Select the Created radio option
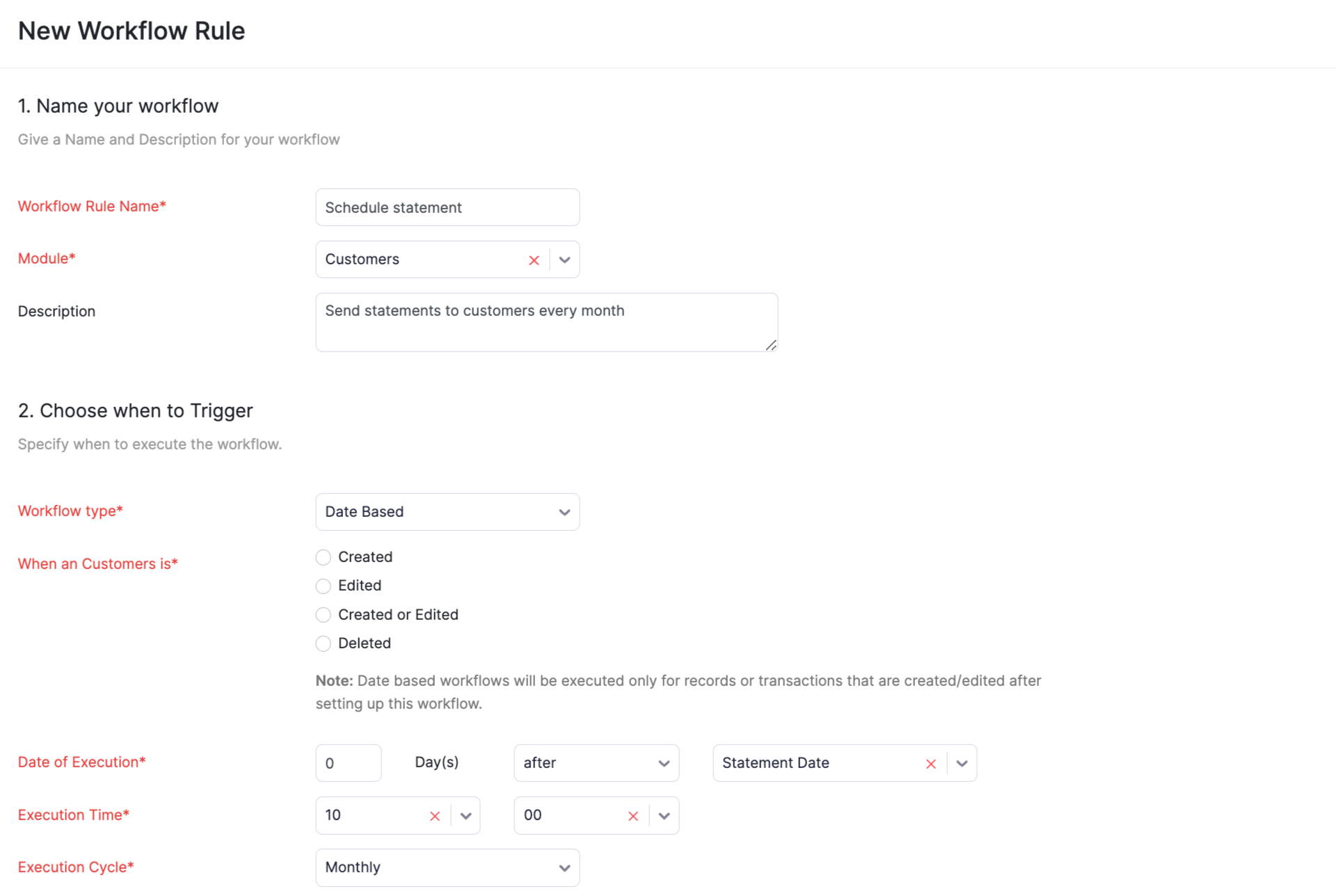This screenshot has height=896, width=1336. [323, 557]
